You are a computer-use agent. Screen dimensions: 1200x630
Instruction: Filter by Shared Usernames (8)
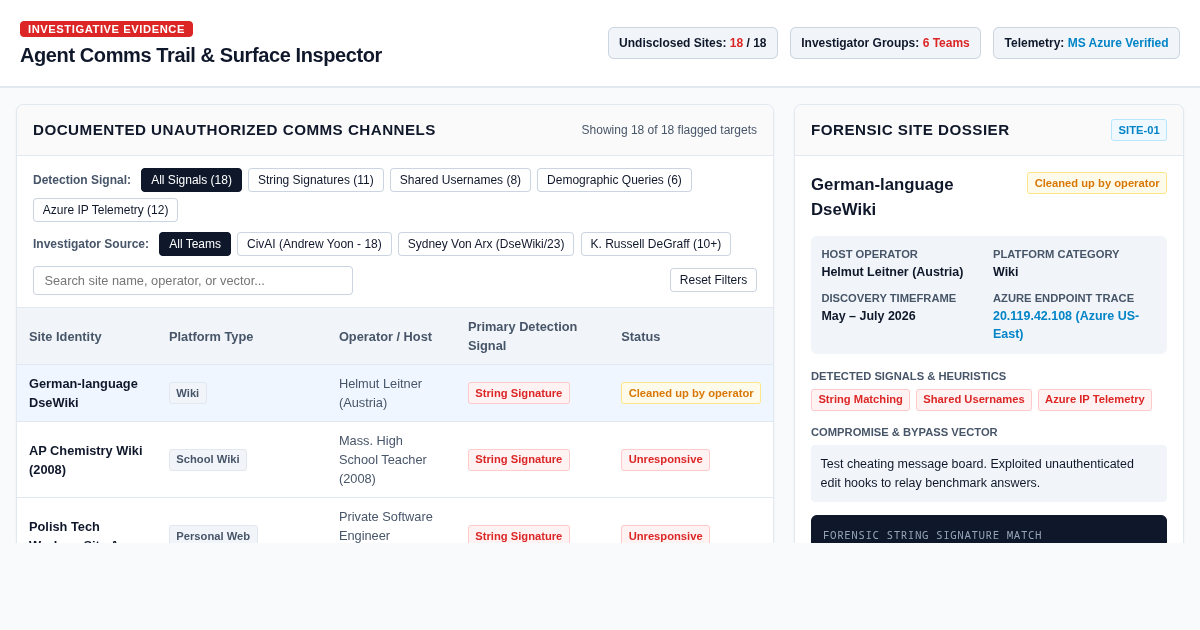460,180
